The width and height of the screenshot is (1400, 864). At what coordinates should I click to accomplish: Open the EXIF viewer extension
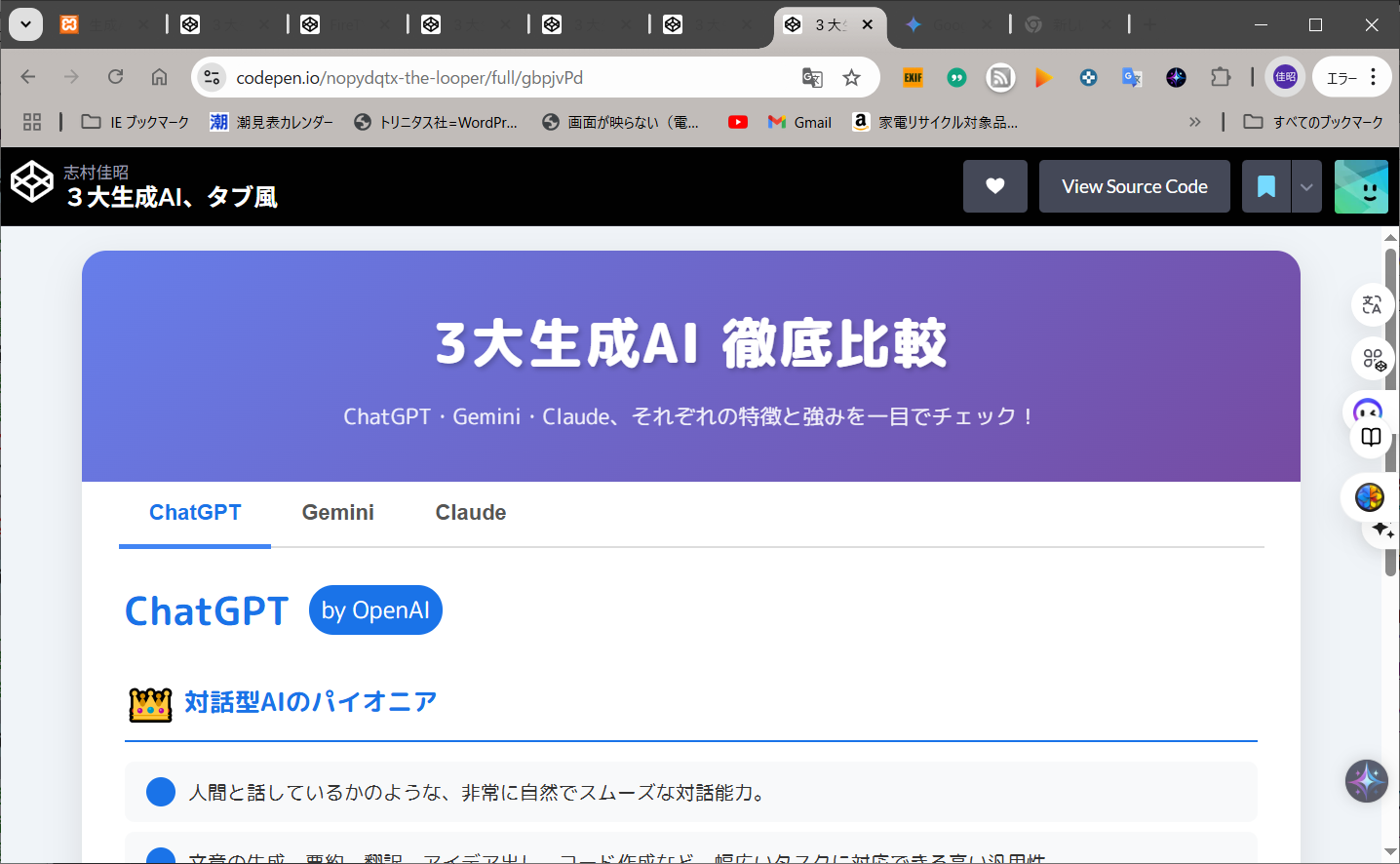point(914,77)
